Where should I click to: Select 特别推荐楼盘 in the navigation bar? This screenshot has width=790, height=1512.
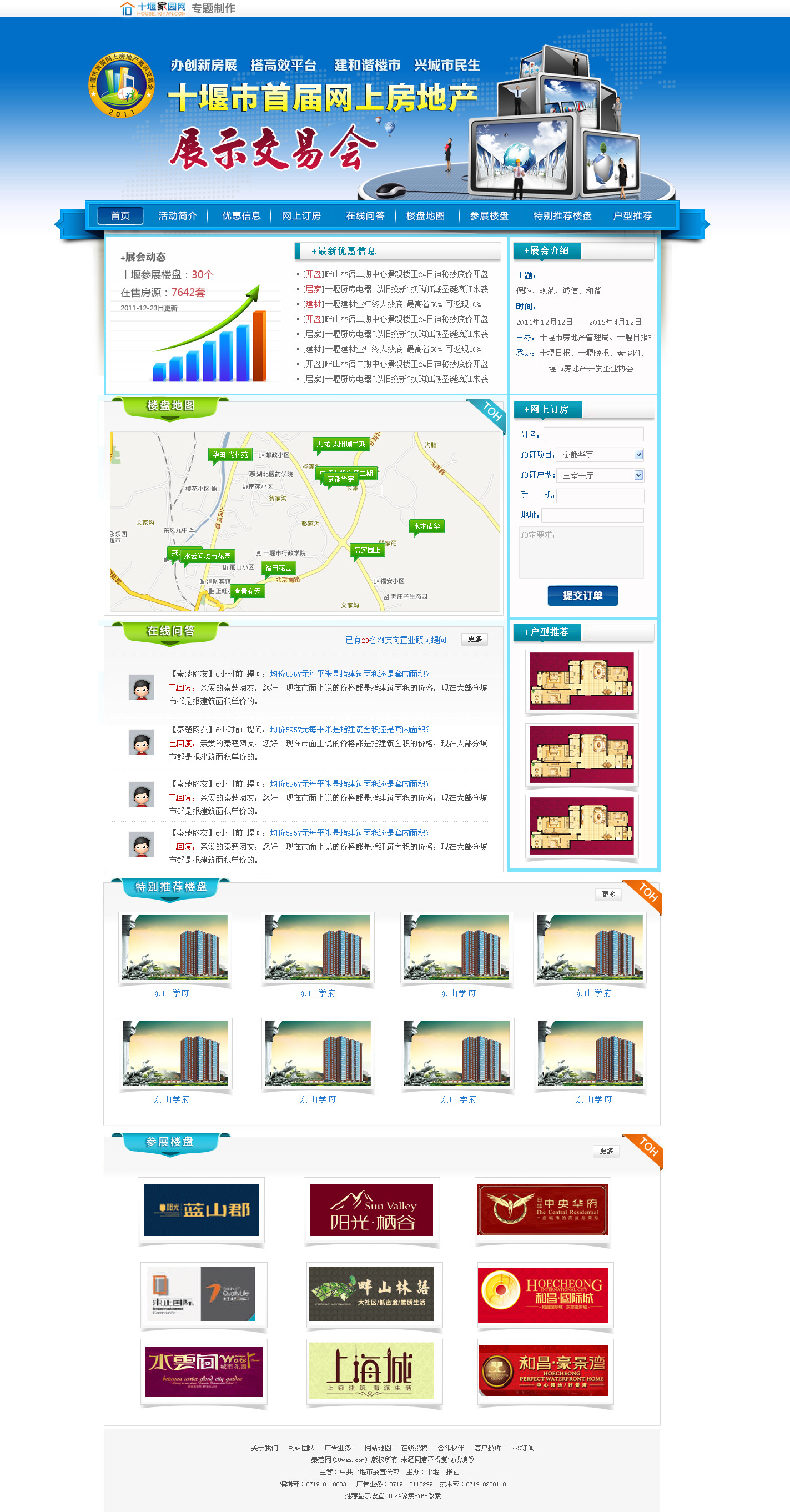[x=562, y=215]
